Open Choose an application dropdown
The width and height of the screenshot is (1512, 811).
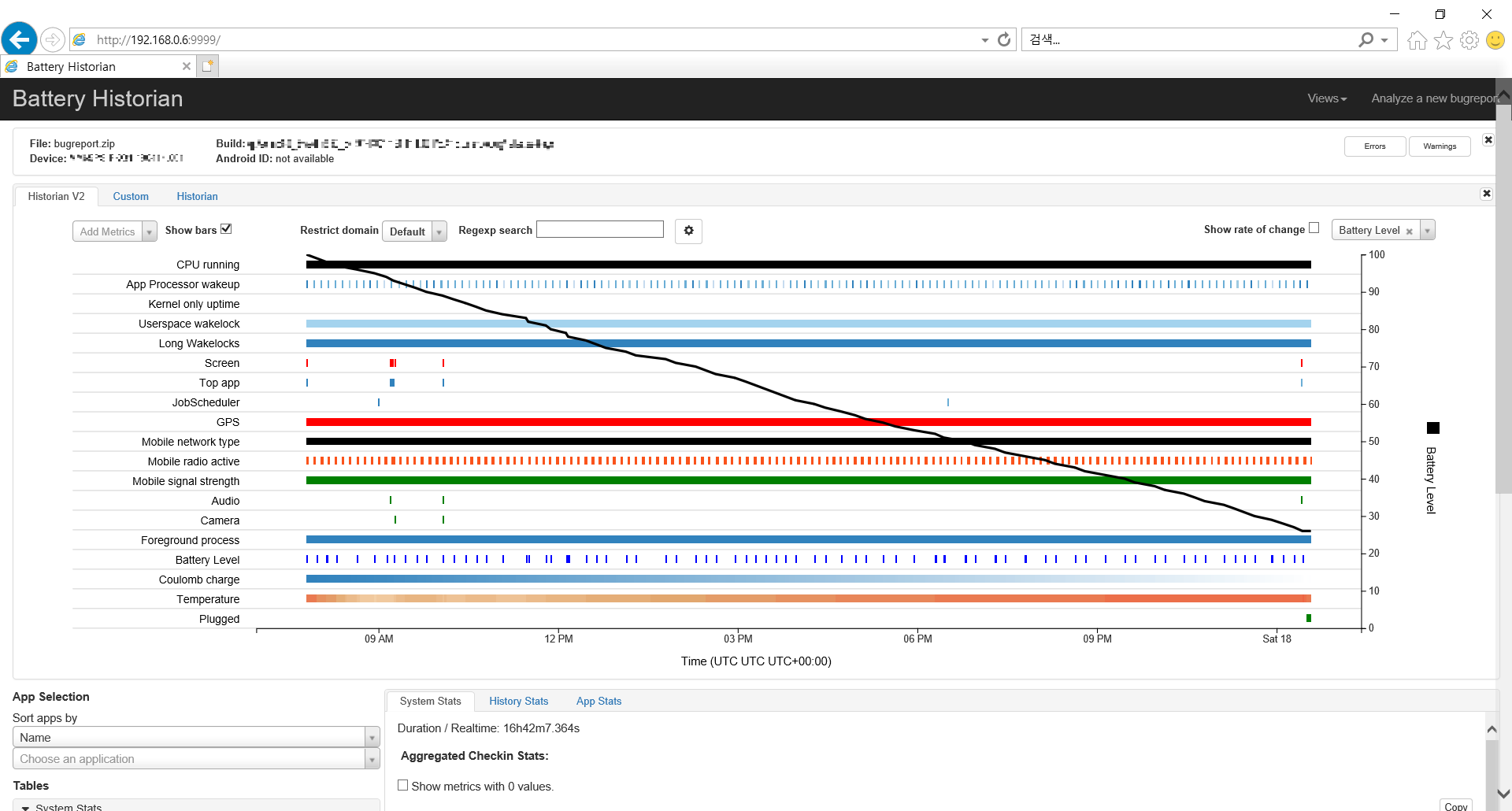click(x=196, y=759)
